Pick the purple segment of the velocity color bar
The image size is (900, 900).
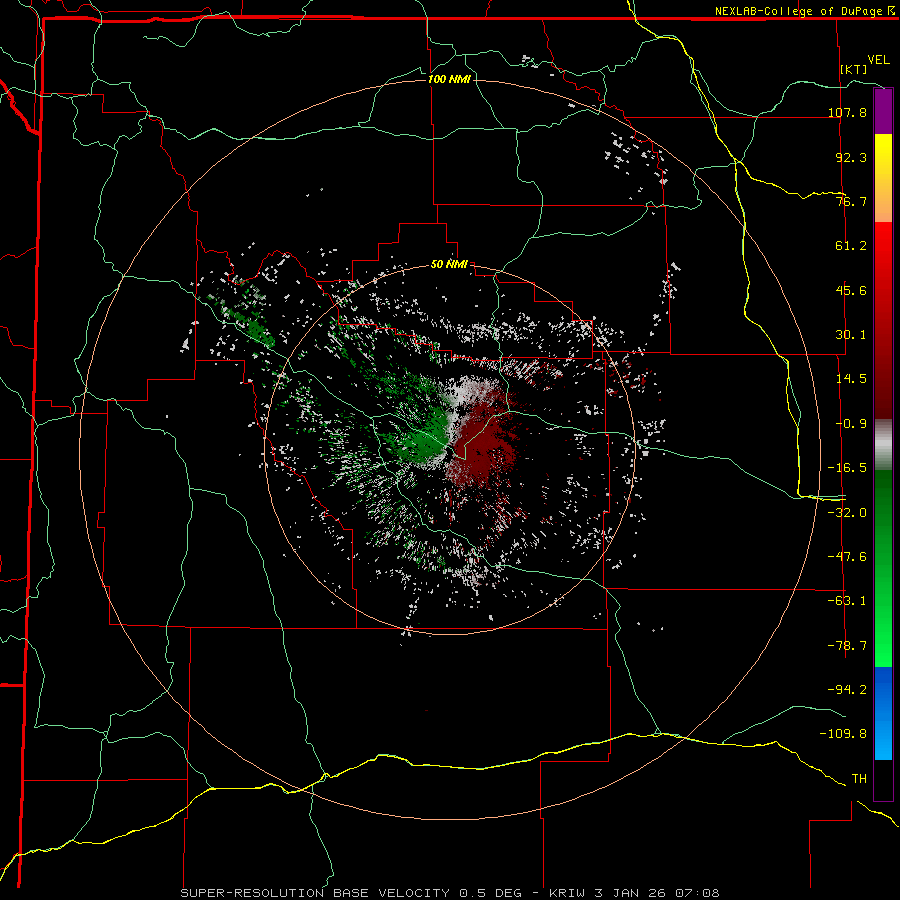pos(883,112)
